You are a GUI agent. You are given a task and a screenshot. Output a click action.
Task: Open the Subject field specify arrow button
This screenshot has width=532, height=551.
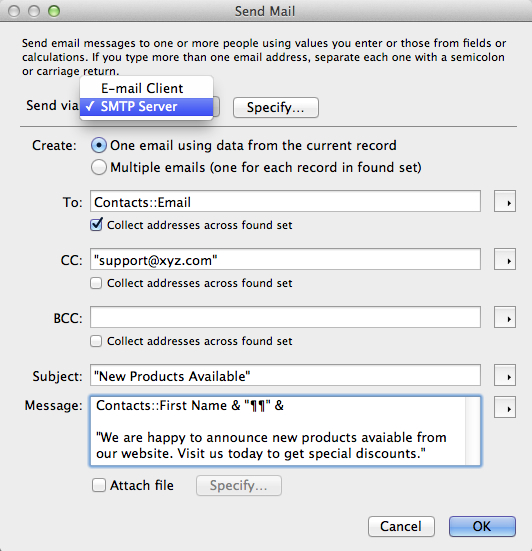505,375
